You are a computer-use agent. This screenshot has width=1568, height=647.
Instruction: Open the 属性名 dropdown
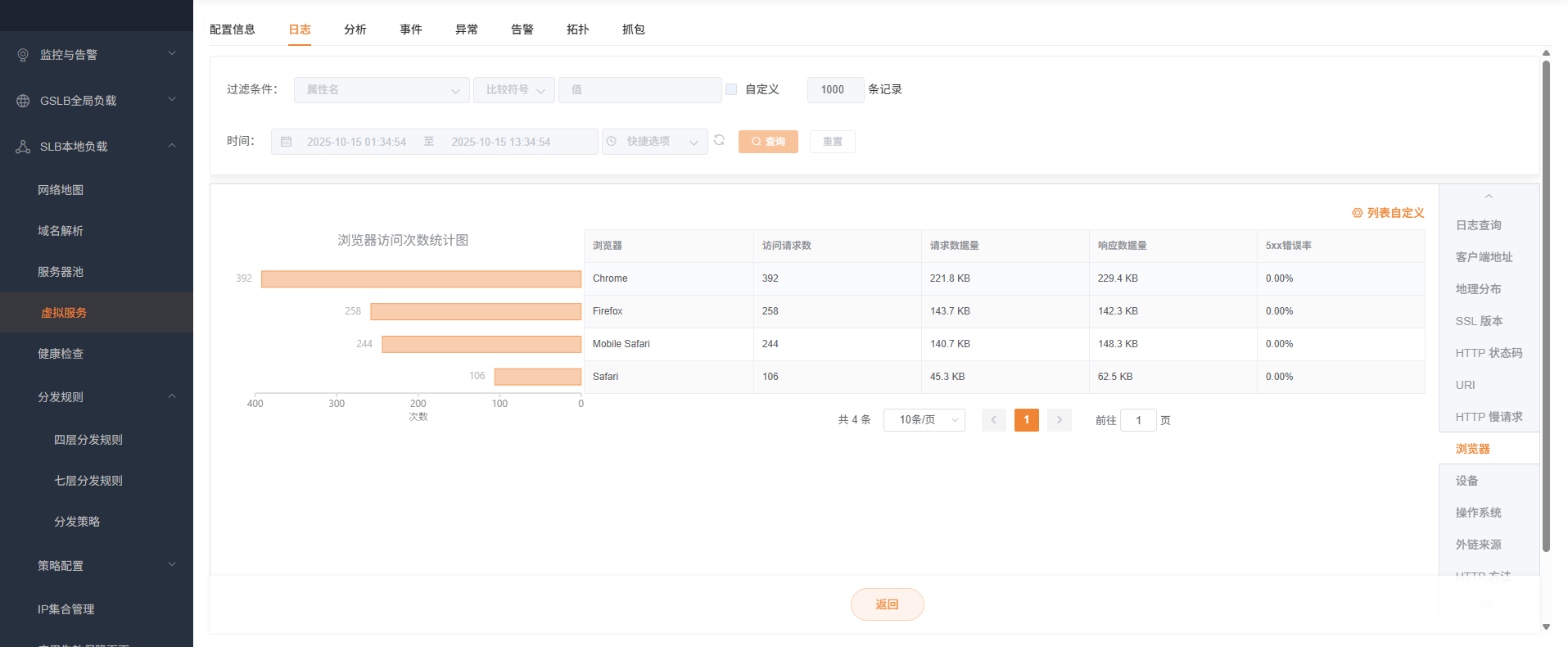(382, 90)
